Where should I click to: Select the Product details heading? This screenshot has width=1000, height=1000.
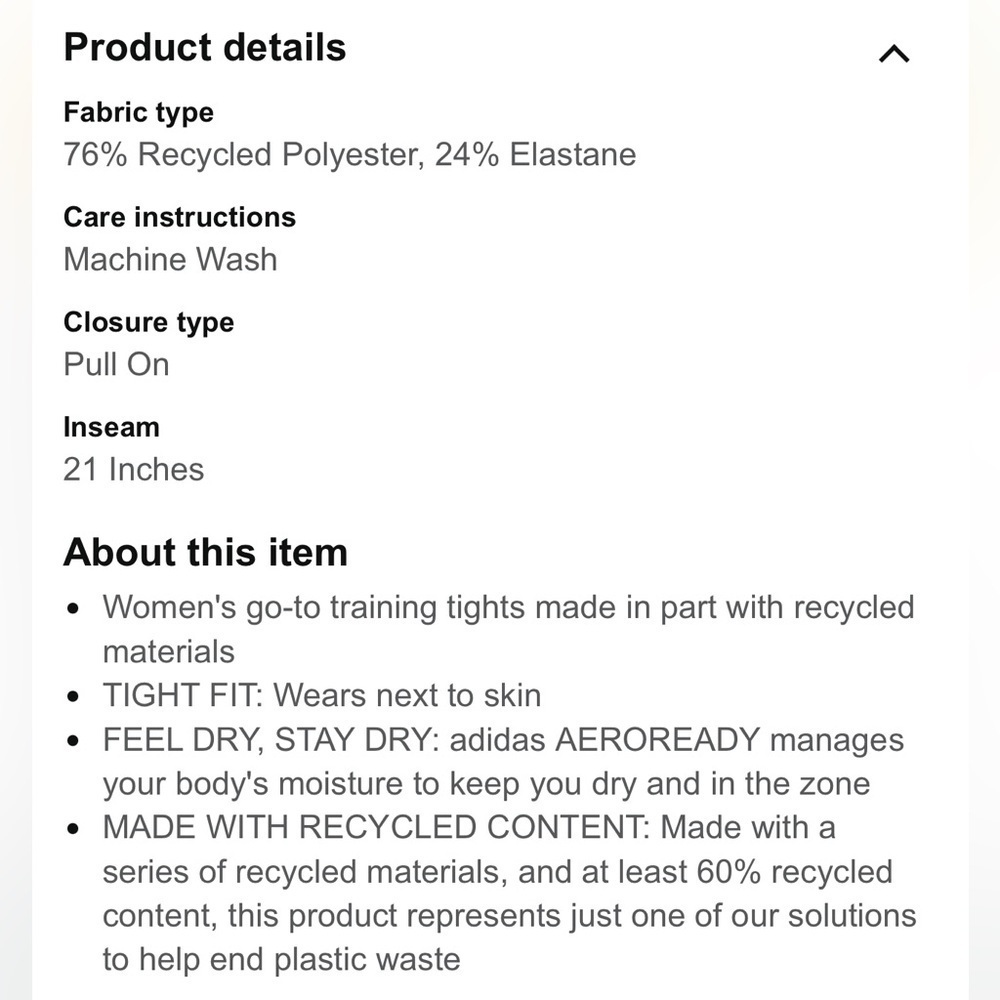204,47
